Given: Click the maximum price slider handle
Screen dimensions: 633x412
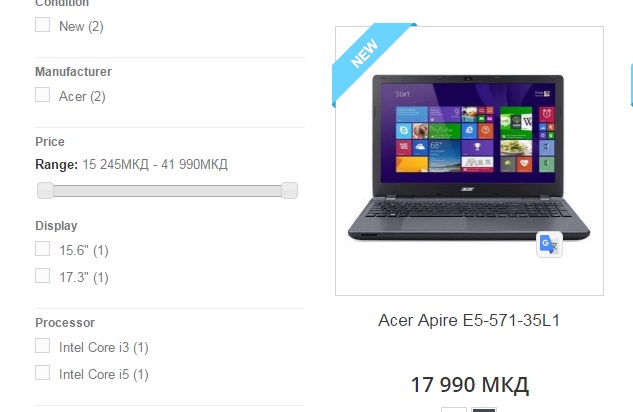Looking at the screenshot, I should pyautogui.click(x=289, y=190).
